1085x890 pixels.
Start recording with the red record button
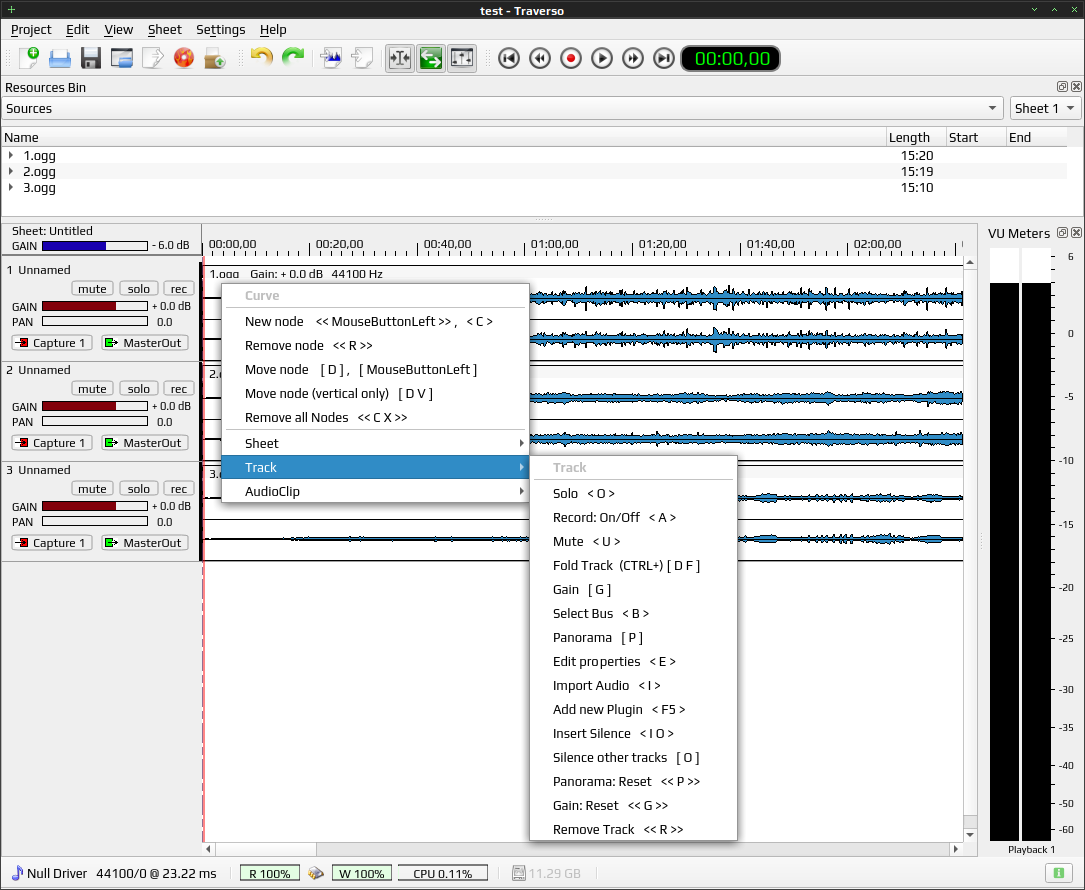click(x=571, y=58)
